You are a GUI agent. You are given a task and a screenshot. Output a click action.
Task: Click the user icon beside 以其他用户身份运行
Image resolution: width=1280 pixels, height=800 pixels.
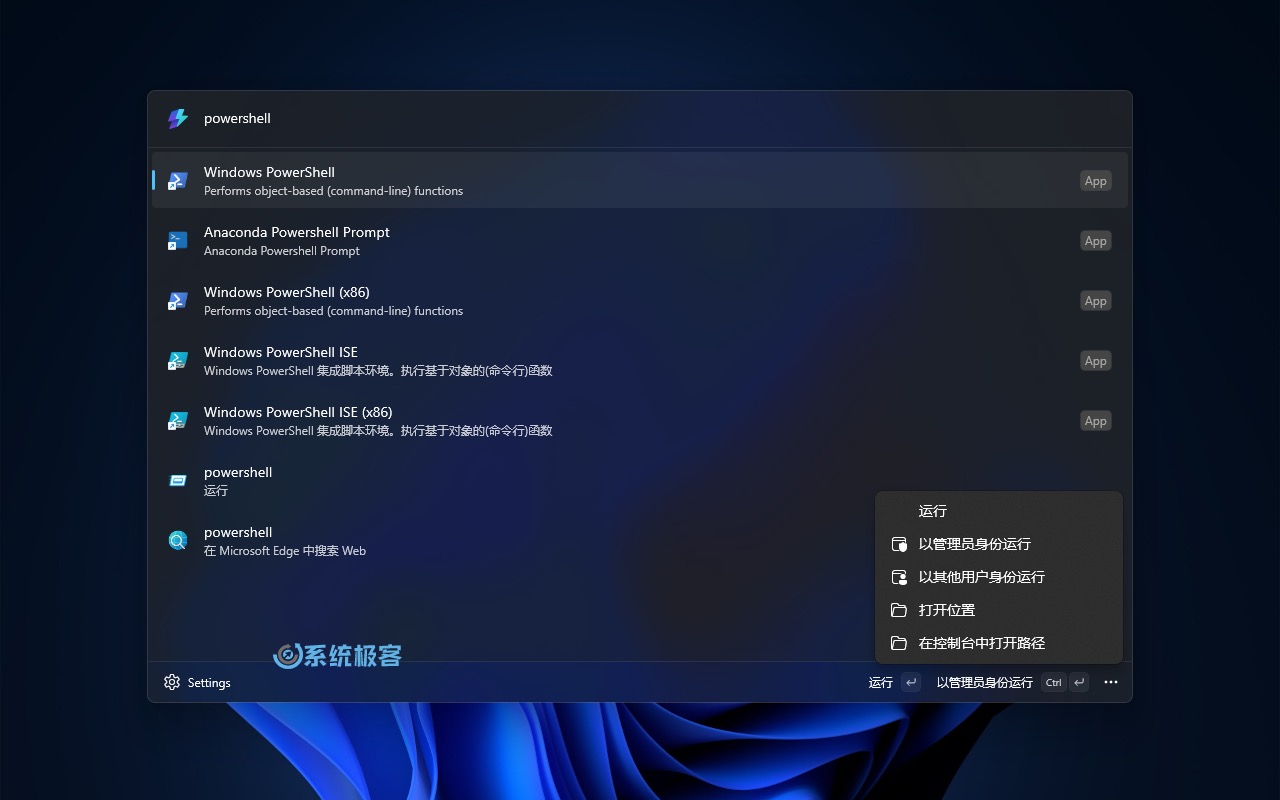[x=899, y=577]
